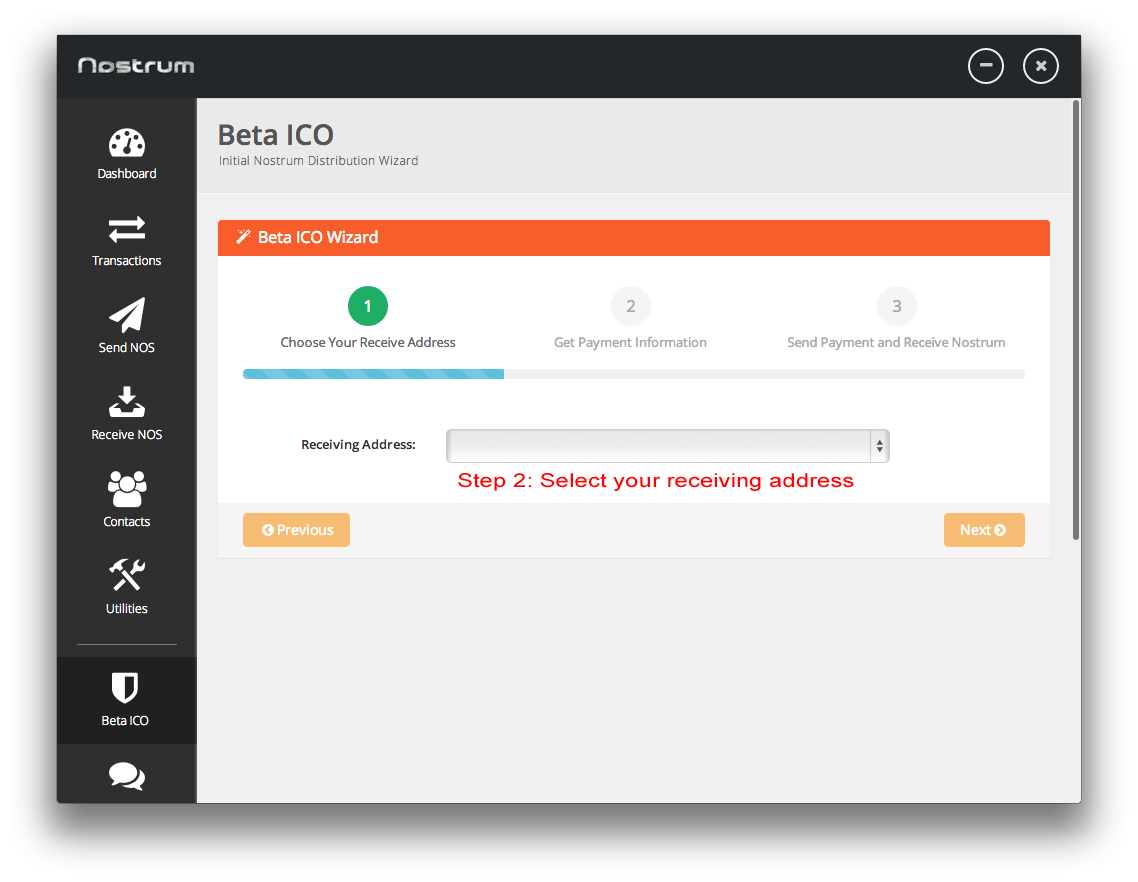Open the Receive NOS inbox icon

[x=127, y=401]
